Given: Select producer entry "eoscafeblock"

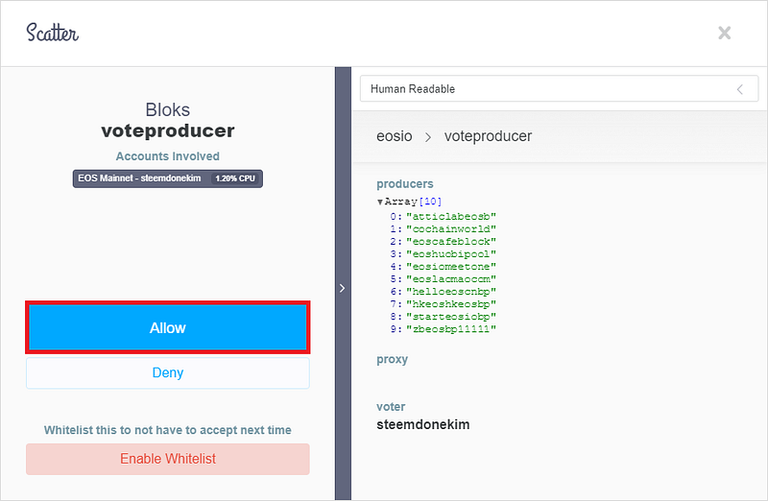Looking at the screenshot, I should pos(451,241).
